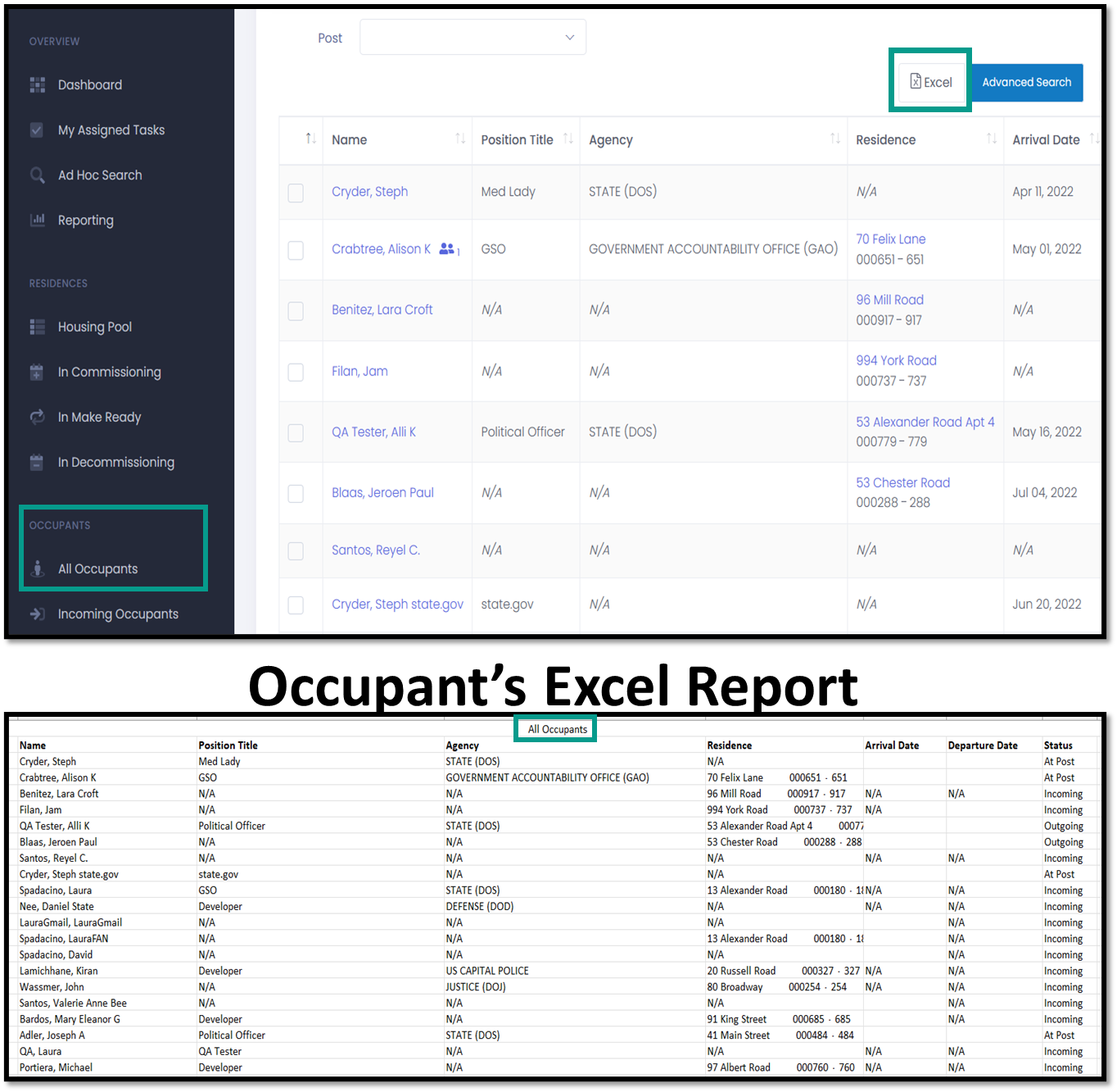Check the box next to Filan, Jam

pos(296,372)
